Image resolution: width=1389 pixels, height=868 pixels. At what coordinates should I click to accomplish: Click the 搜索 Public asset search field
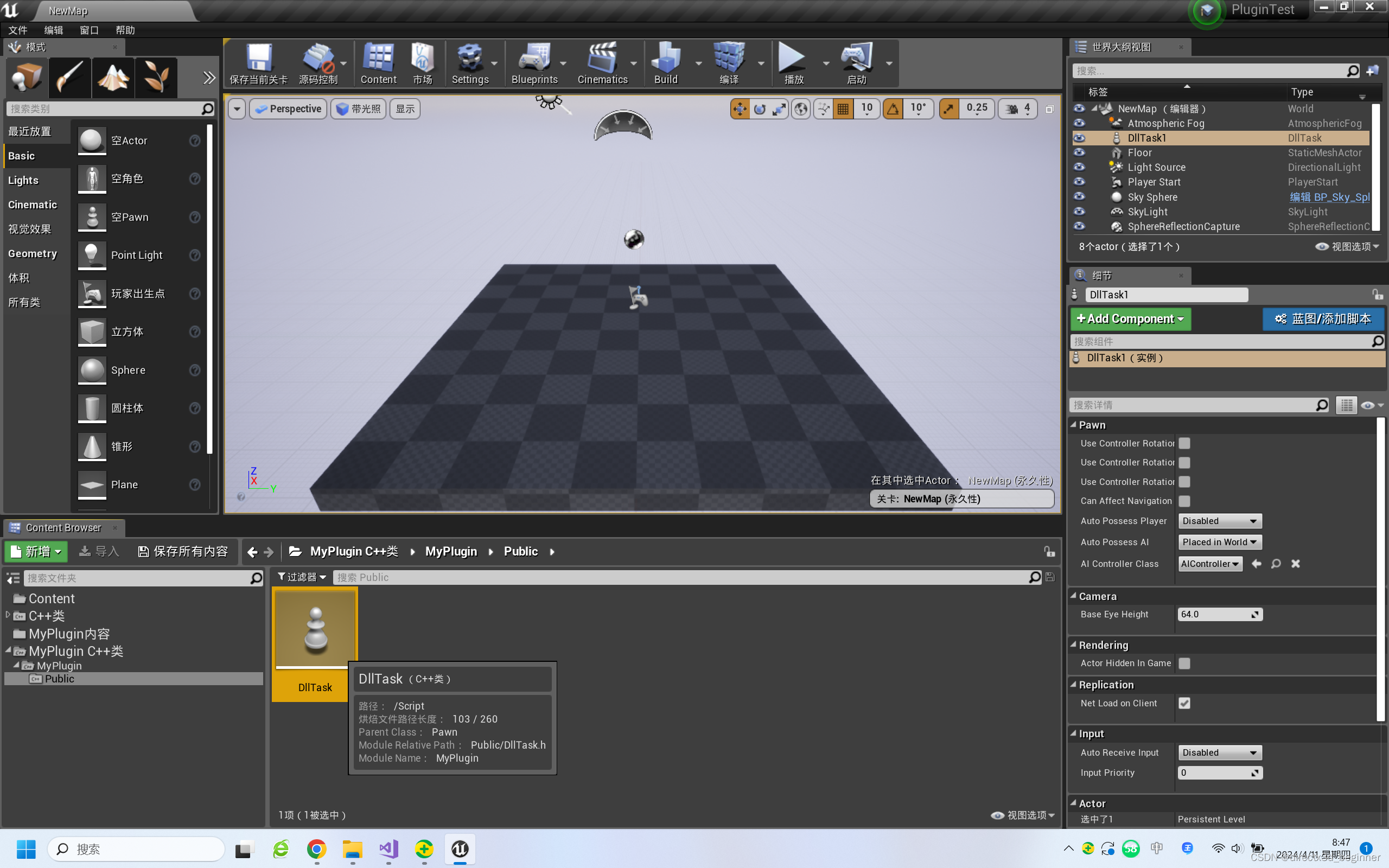pos(686,577)
